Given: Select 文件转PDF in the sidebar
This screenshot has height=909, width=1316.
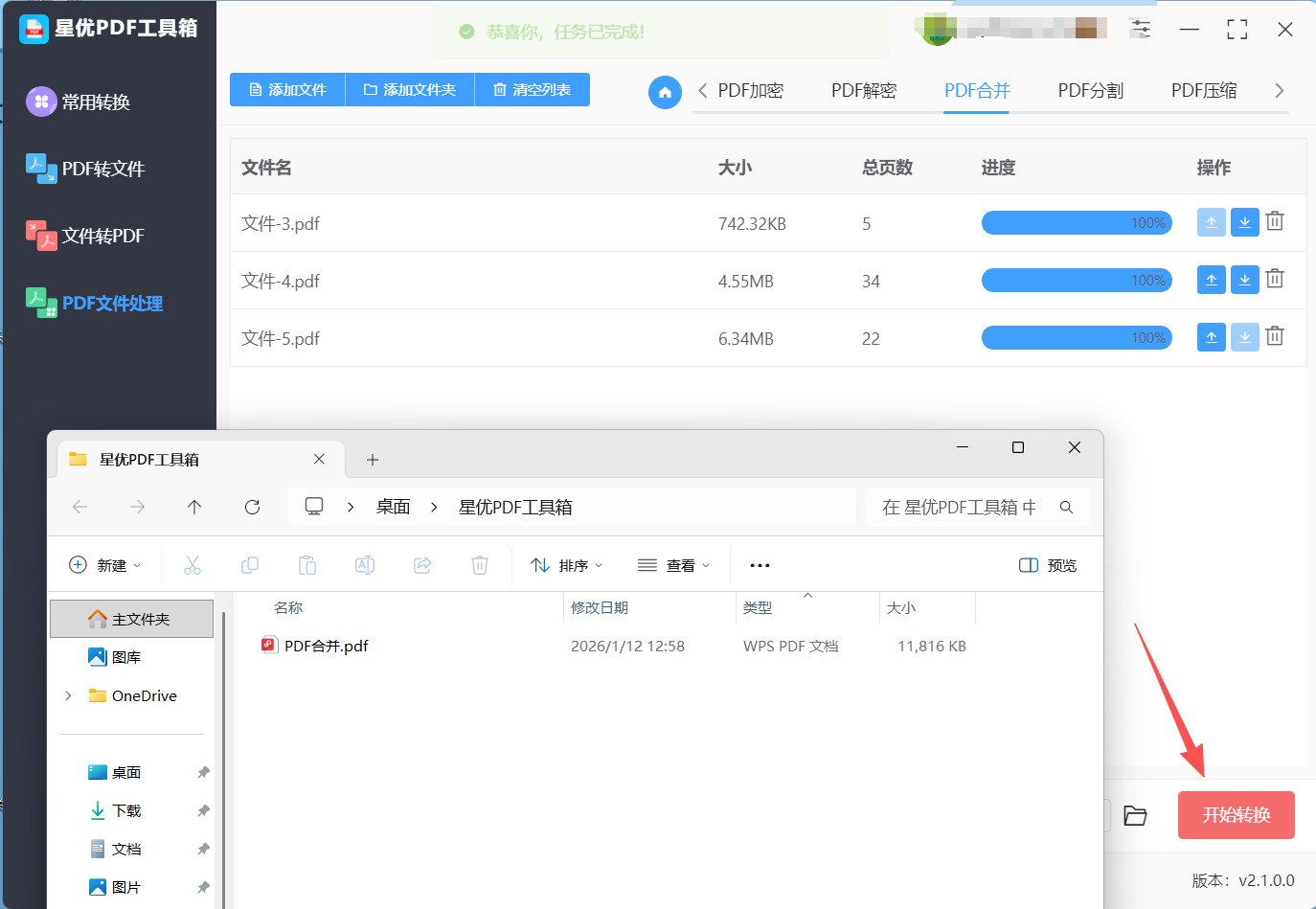Looking at the screenshot, I should (102, 236).
